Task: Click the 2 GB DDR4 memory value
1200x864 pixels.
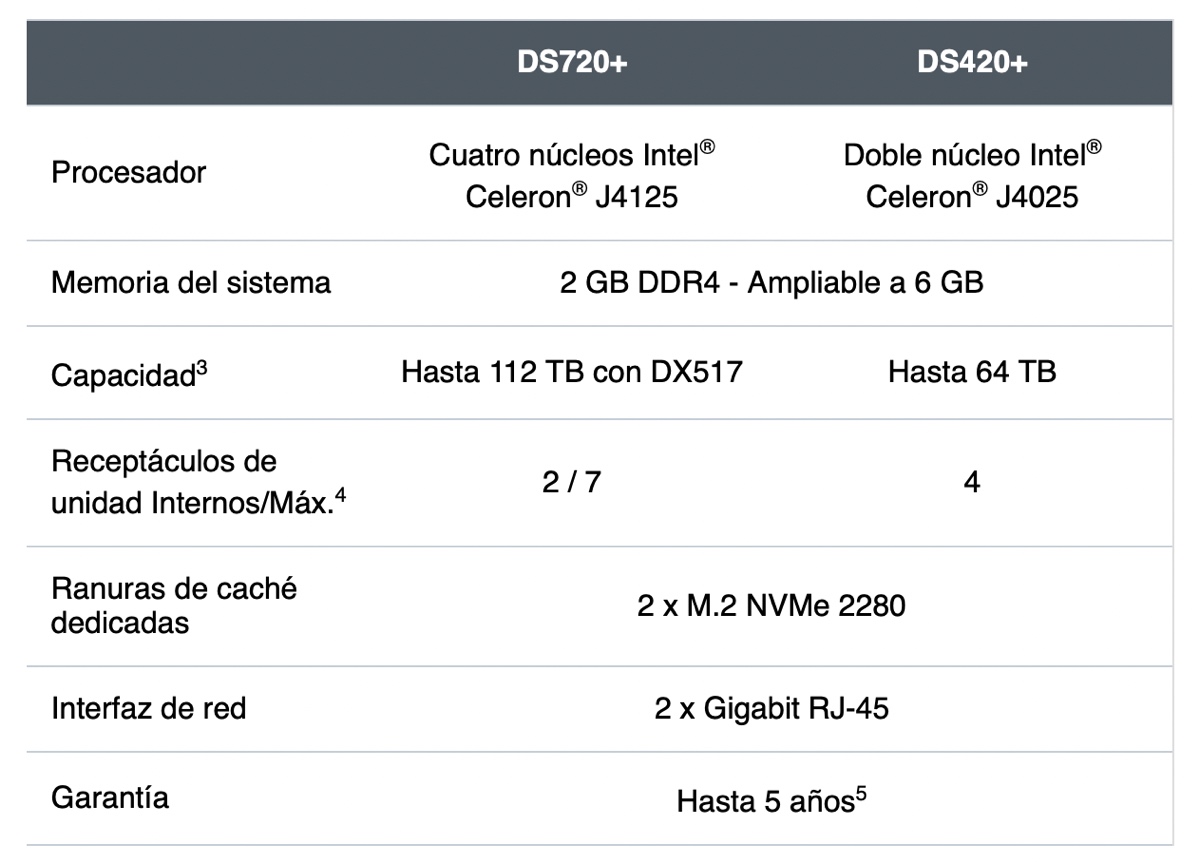Action: 771,283
